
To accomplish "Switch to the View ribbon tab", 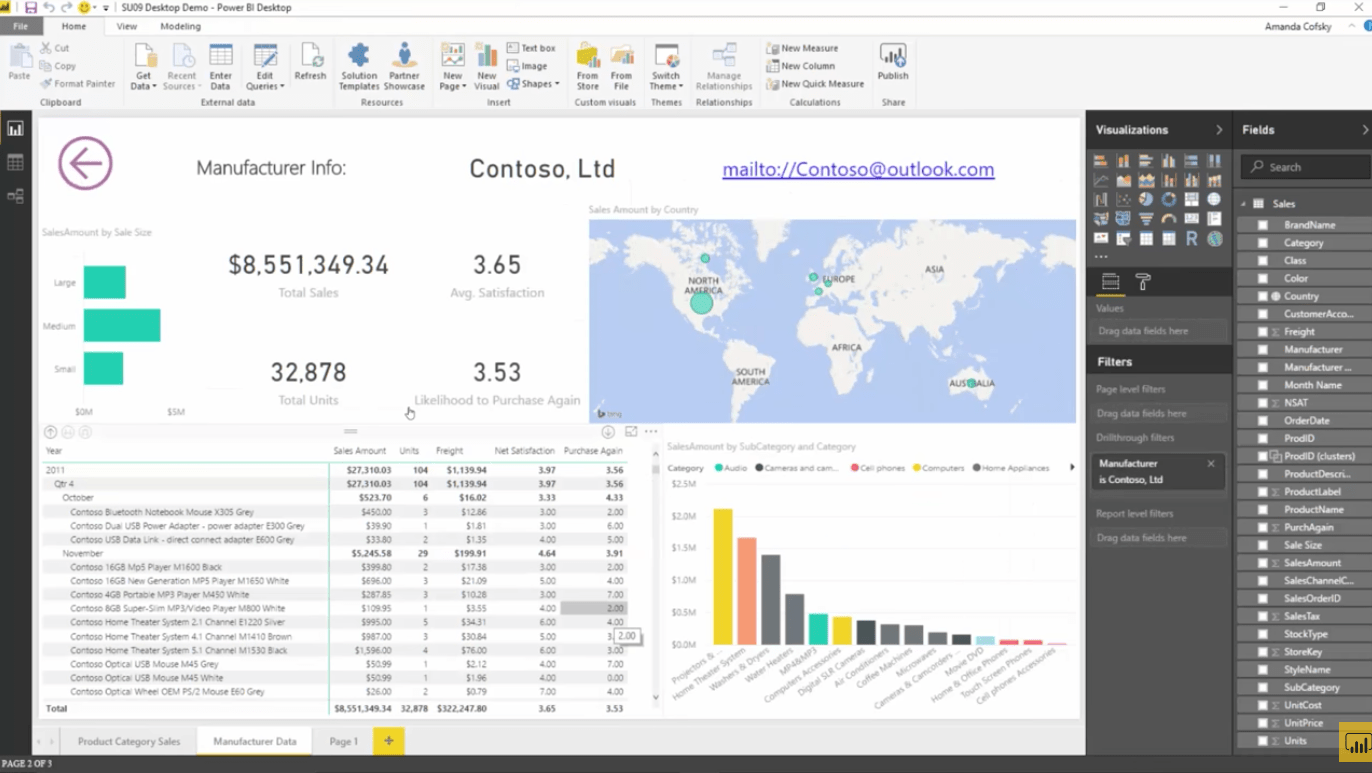I will 127,26.
